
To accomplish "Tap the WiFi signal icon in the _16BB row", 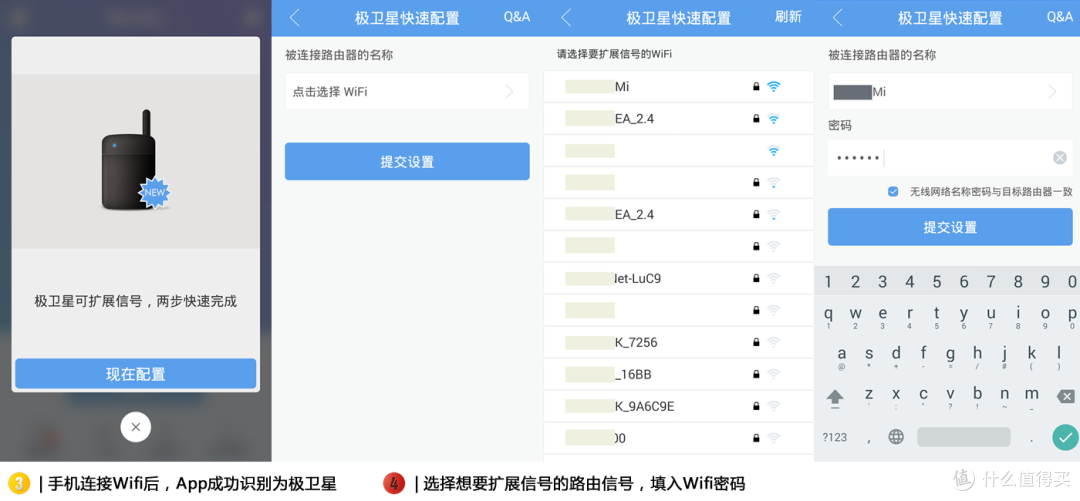I will pos(773,374).
